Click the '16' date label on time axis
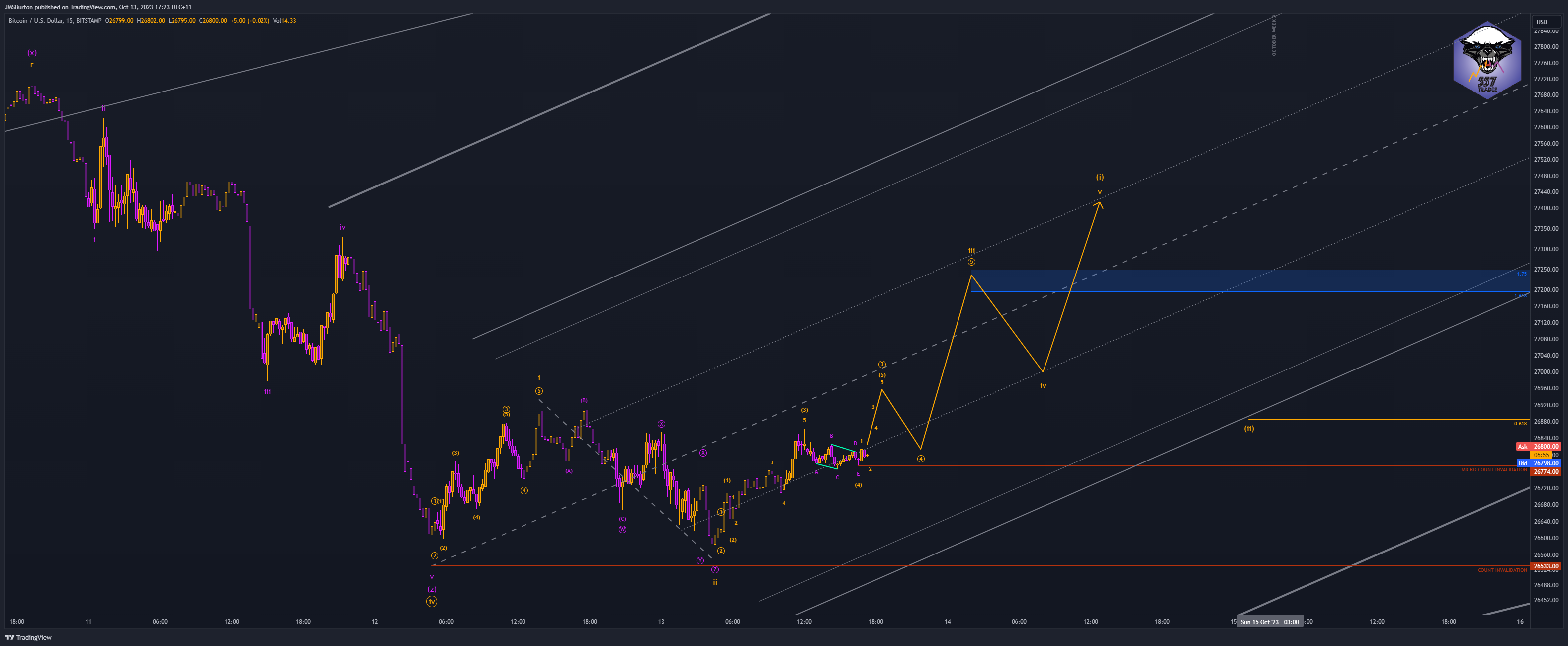 coord(1520,622)
